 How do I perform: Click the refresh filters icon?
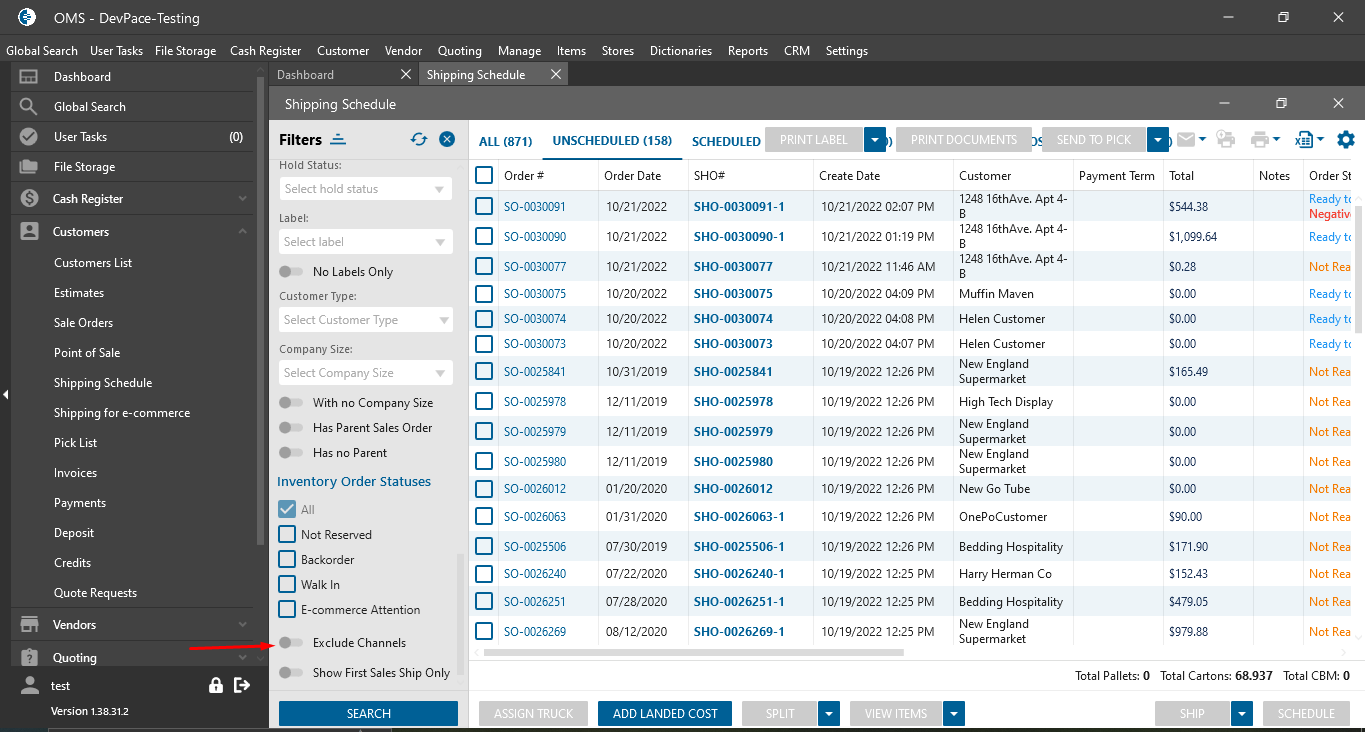[419, 140]
